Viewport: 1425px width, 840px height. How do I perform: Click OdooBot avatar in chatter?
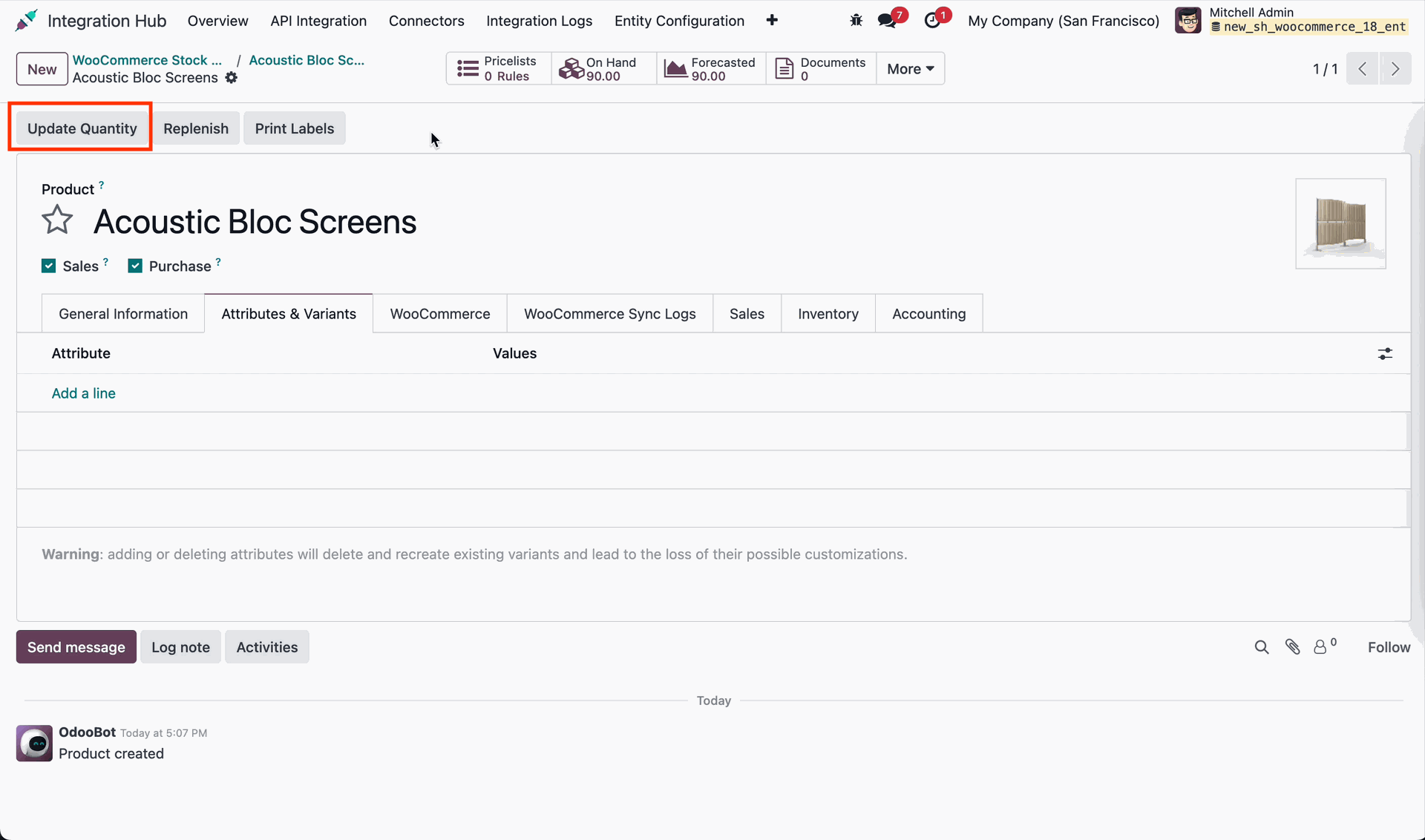pos(34,744)
